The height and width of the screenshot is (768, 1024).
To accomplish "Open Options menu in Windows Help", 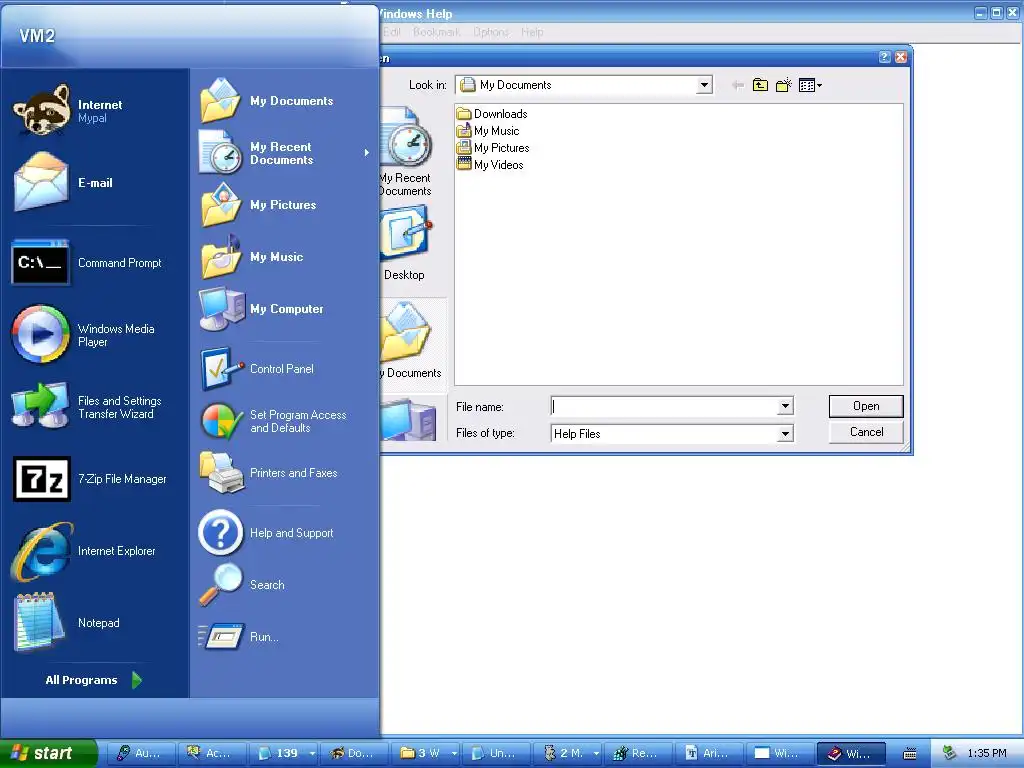I will click(x=491, y=32).
